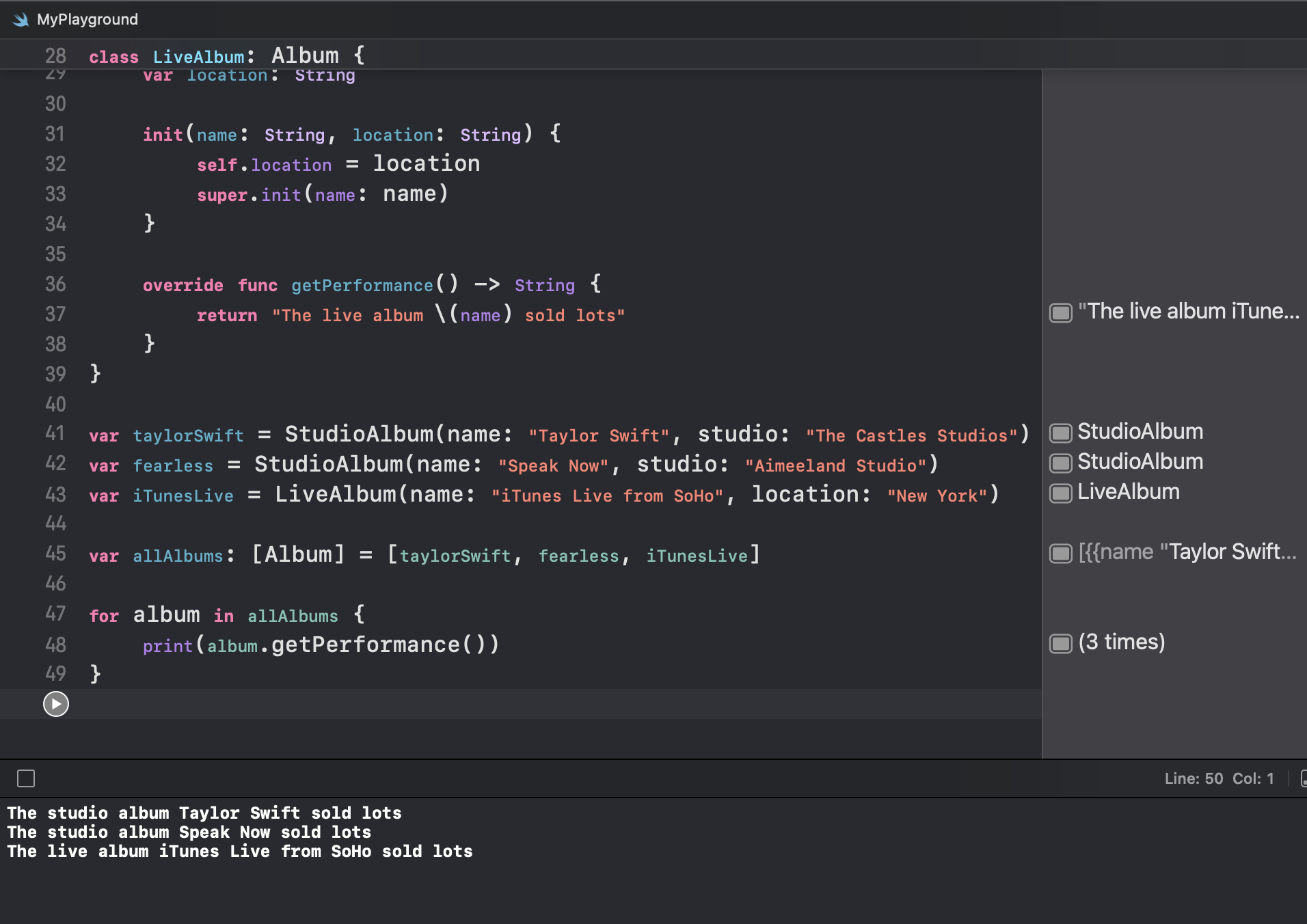This screenshot has height=924, width=1307.
Task: Show quick look for LiveAlbum result
Action: click(1061, 493)
